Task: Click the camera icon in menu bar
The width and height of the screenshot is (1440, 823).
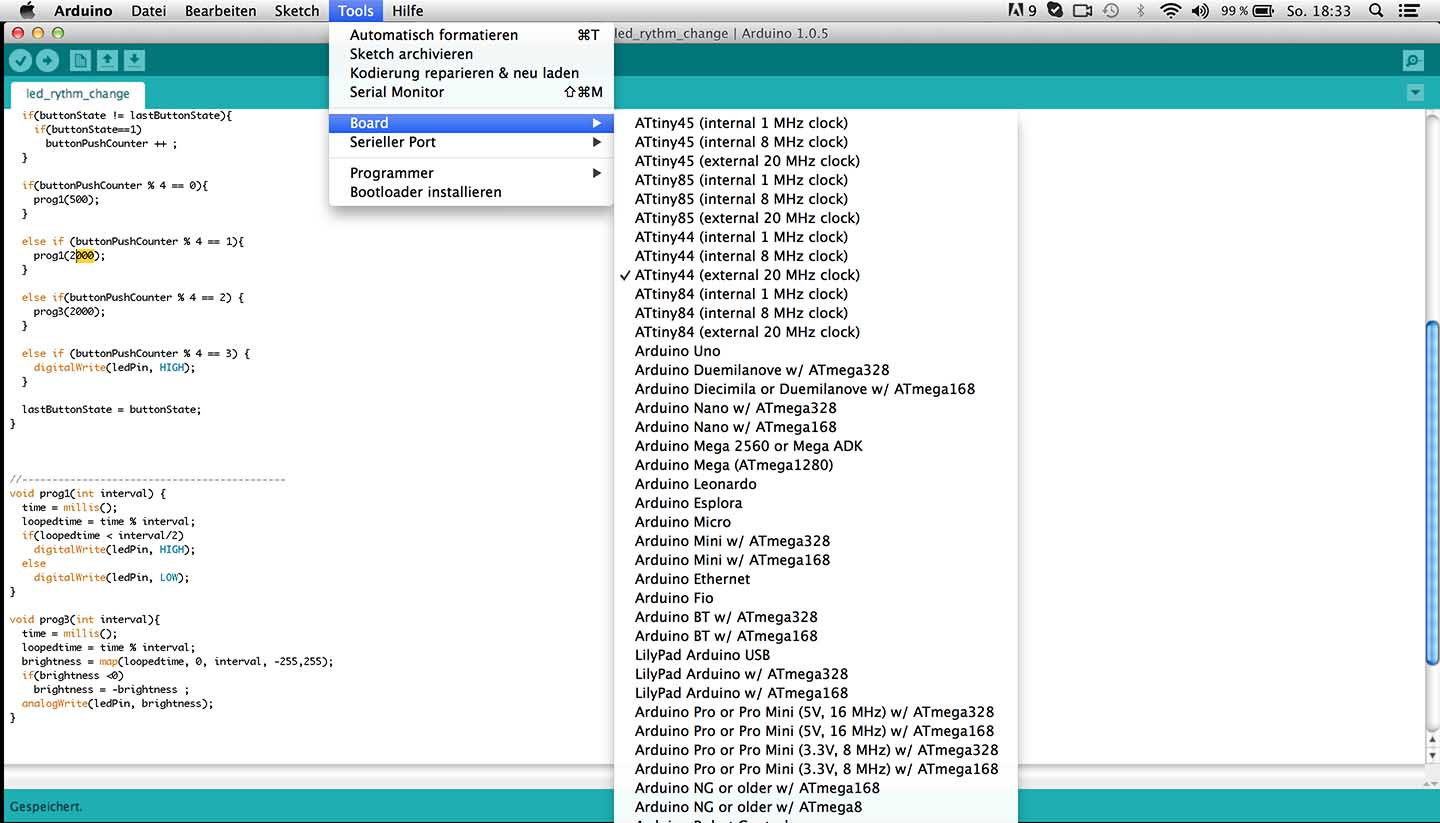Action: 1083,11
